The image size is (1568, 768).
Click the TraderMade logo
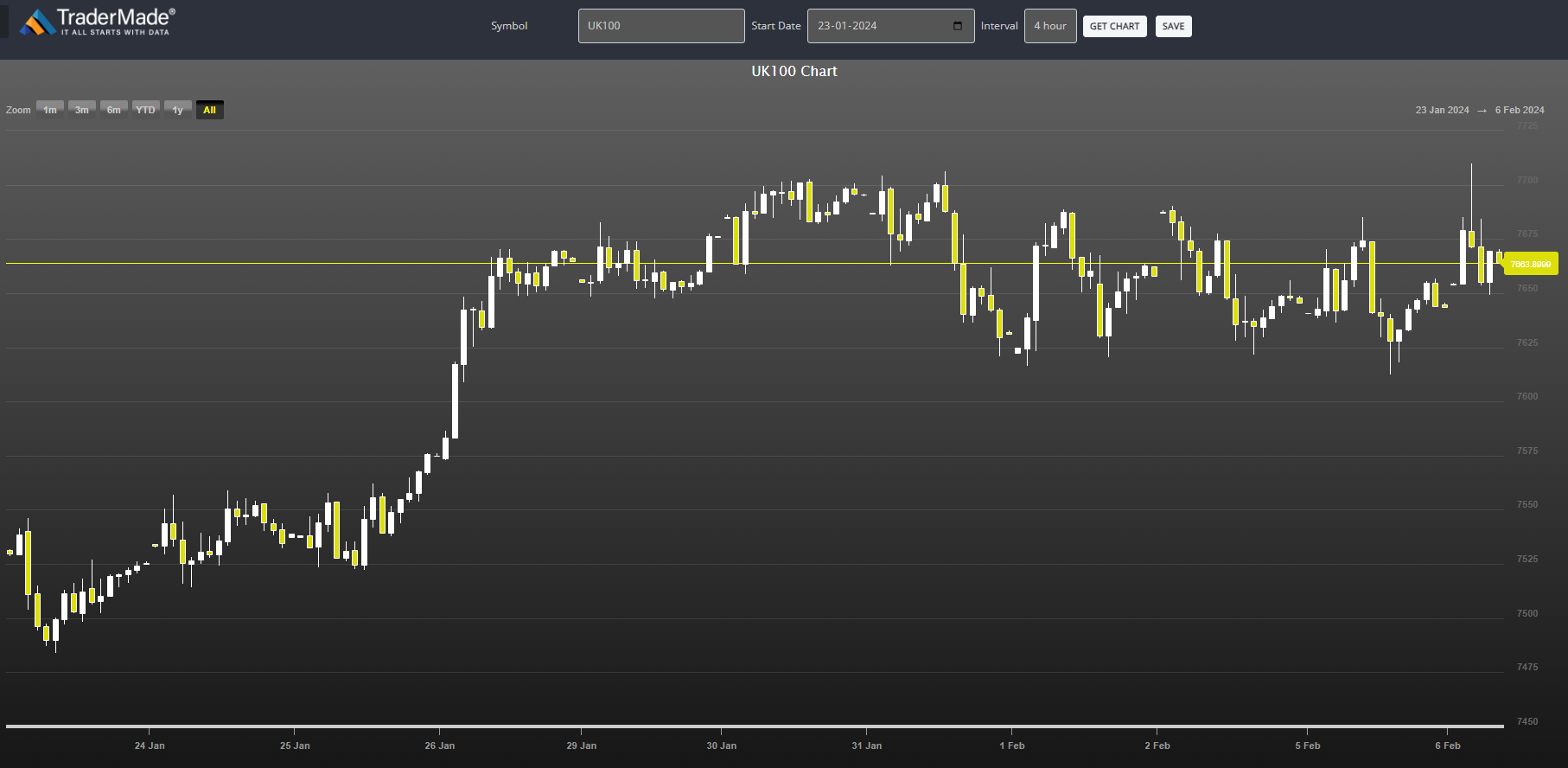[98, 22]
